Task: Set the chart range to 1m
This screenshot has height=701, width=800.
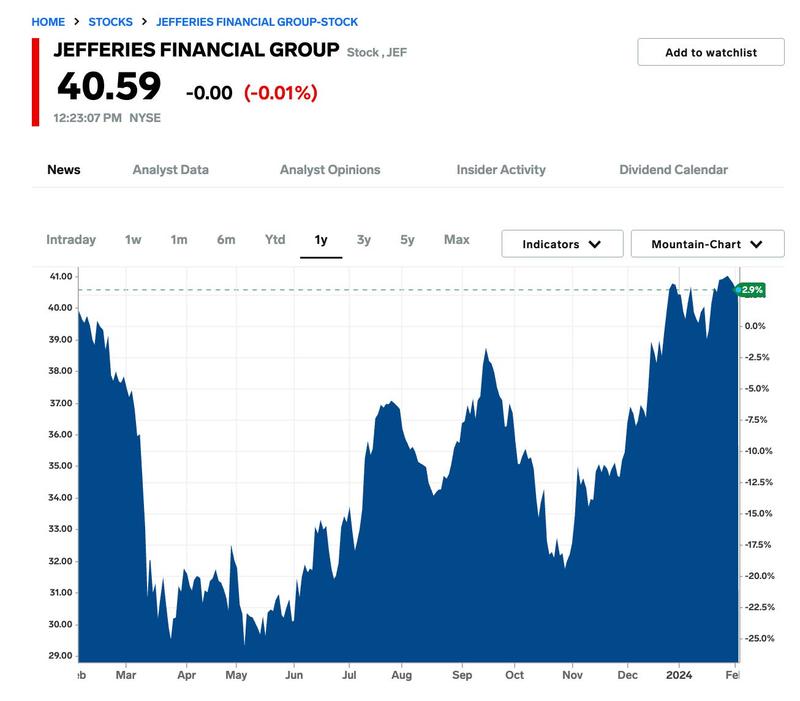Action: (179, 240)
